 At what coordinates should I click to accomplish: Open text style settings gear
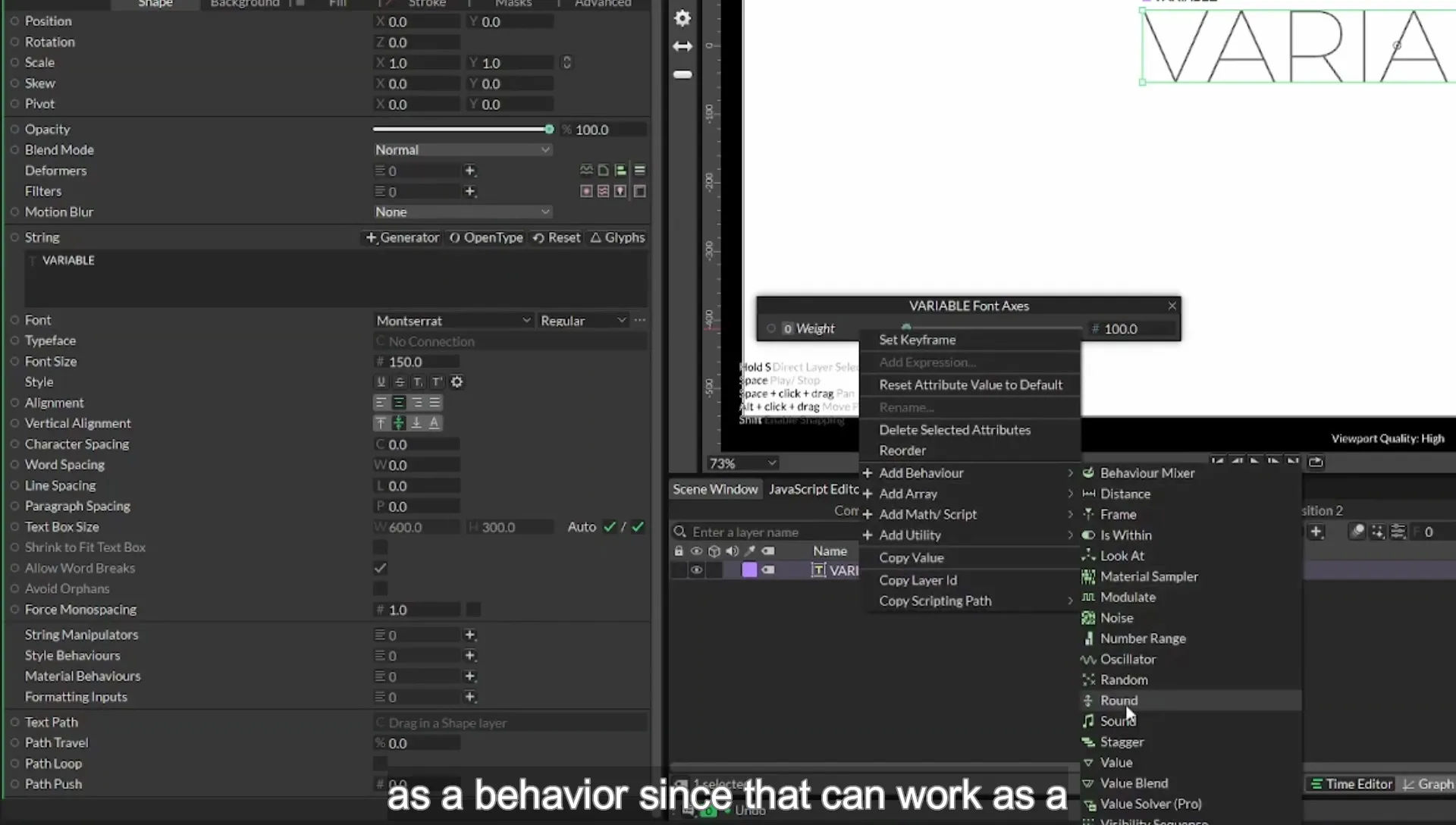coord(457,382)
